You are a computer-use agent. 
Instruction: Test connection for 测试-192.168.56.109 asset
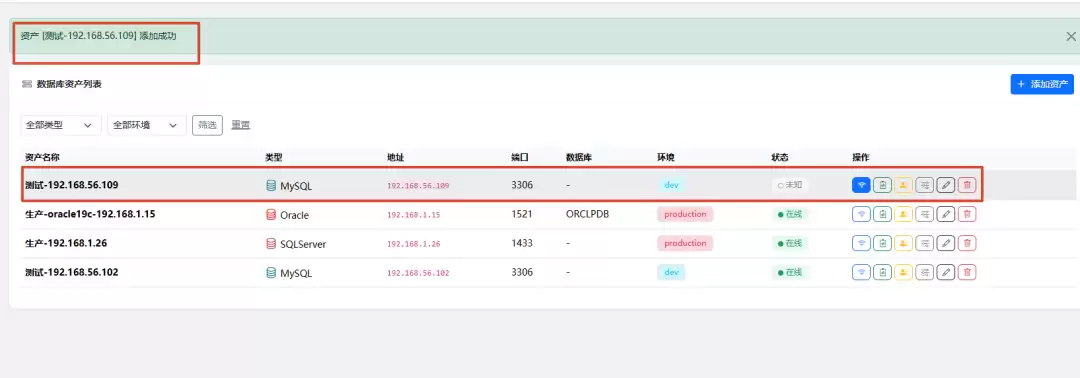(x=861, y=185)
